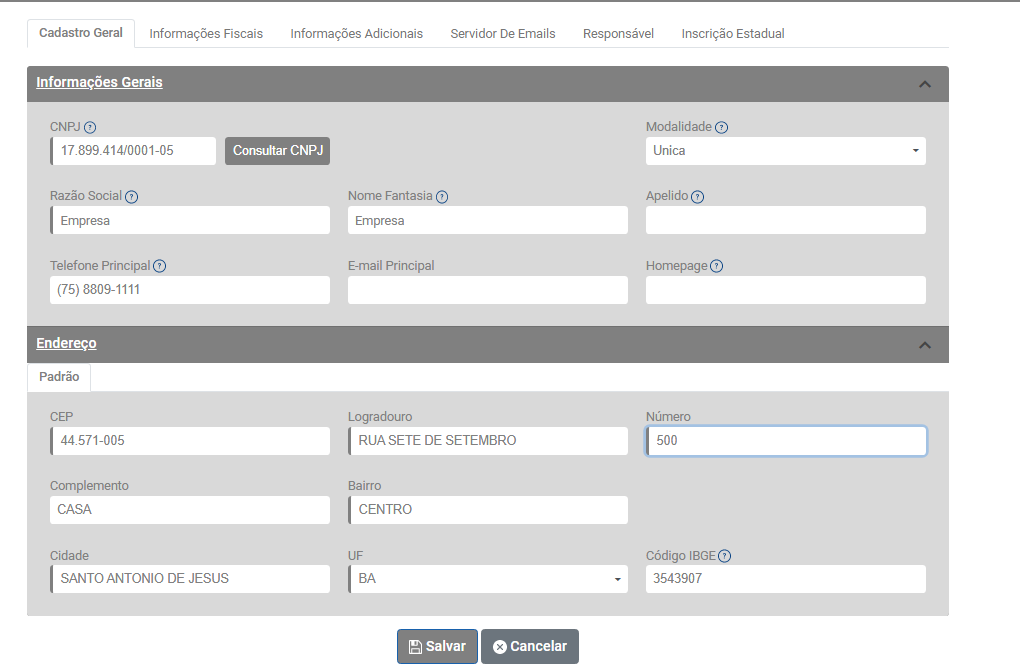Open the UF state dropdown
1020x667 pixels.
[x=487, y=579]
